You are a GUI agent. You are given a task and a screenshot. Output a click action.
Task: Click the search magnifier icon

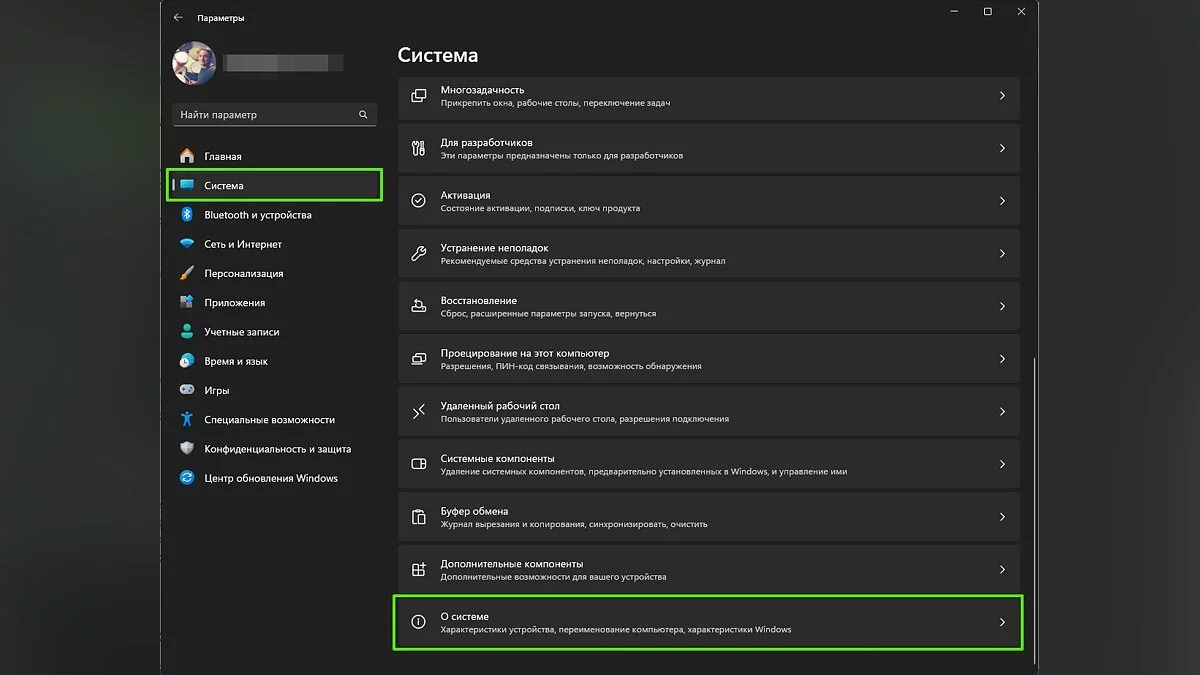[364, 115]
